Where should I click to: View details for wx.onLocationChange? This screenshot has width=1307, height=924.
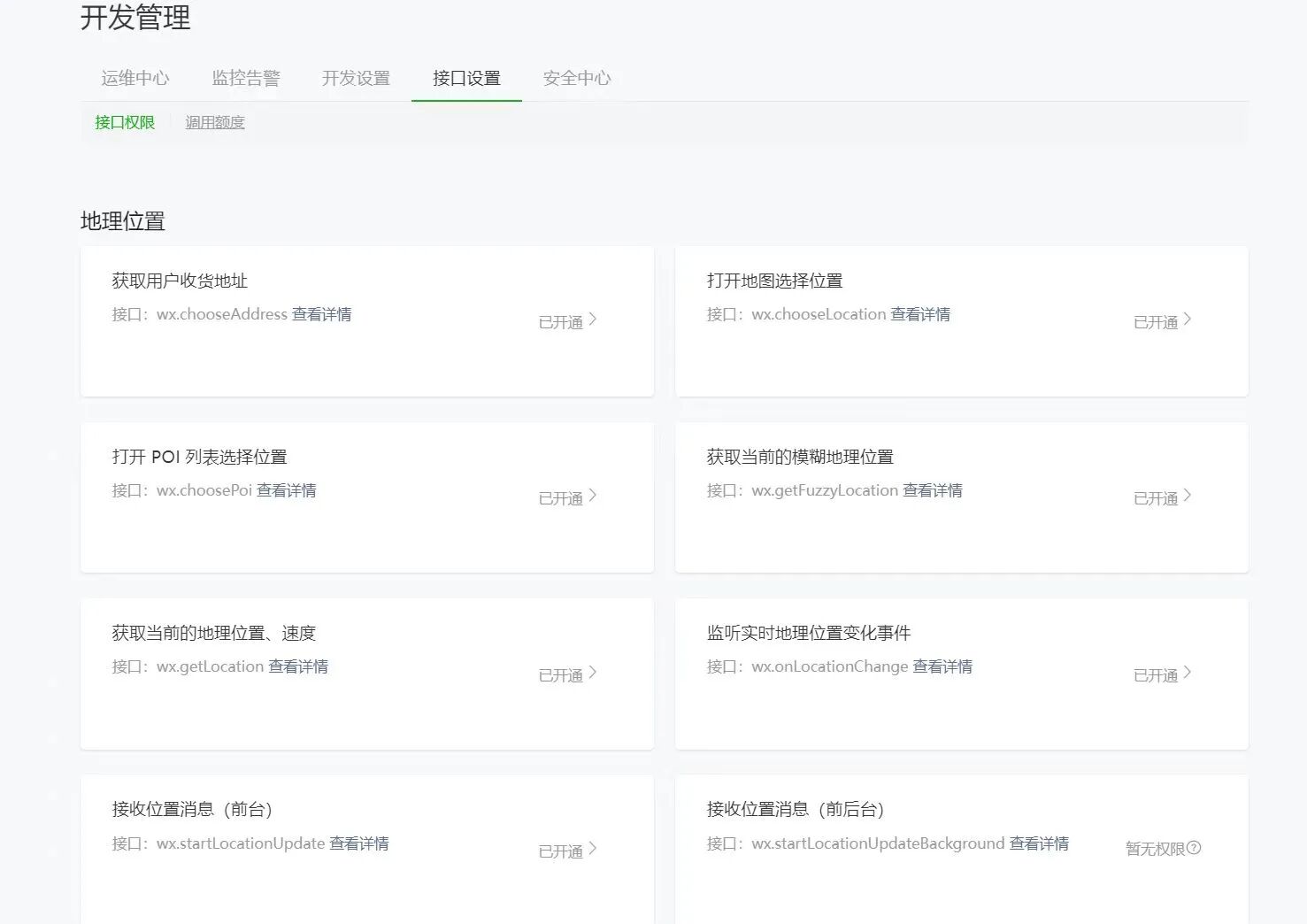[942, 666]
